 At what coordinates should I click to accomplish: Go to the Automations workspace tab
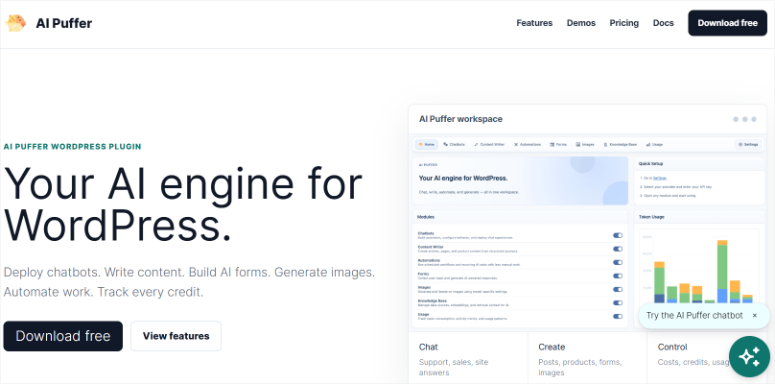pos(527,144)
